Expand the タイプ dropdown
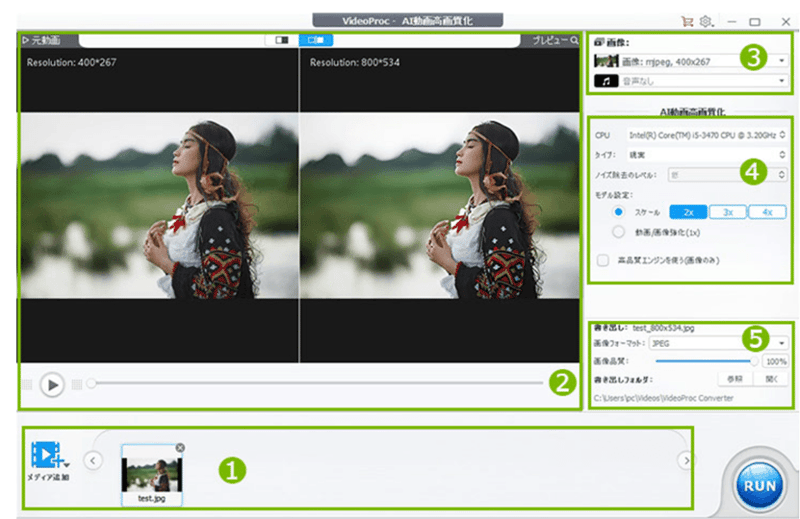The height and width of the screenshot is (519, 800). point(705,154)
